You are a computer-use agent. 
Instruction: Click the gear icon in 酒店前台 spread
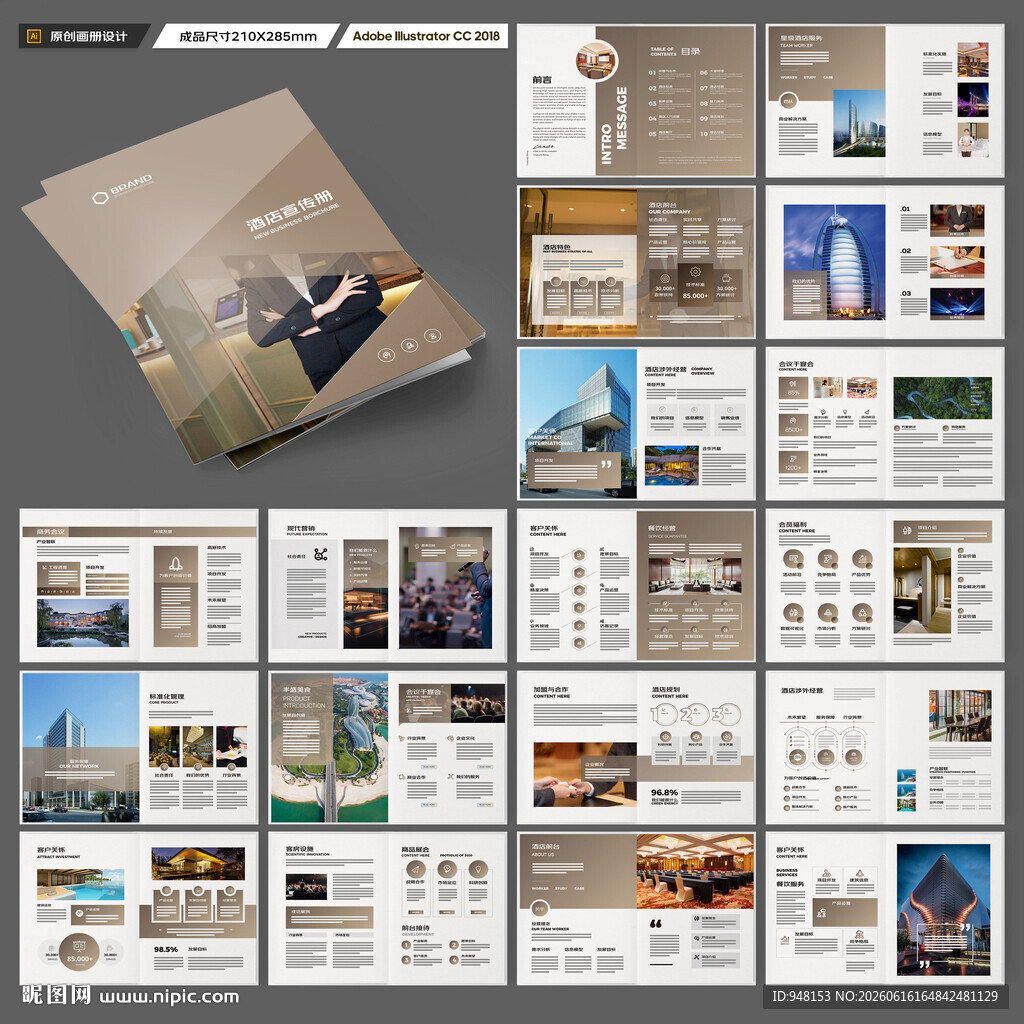[696, 272]
